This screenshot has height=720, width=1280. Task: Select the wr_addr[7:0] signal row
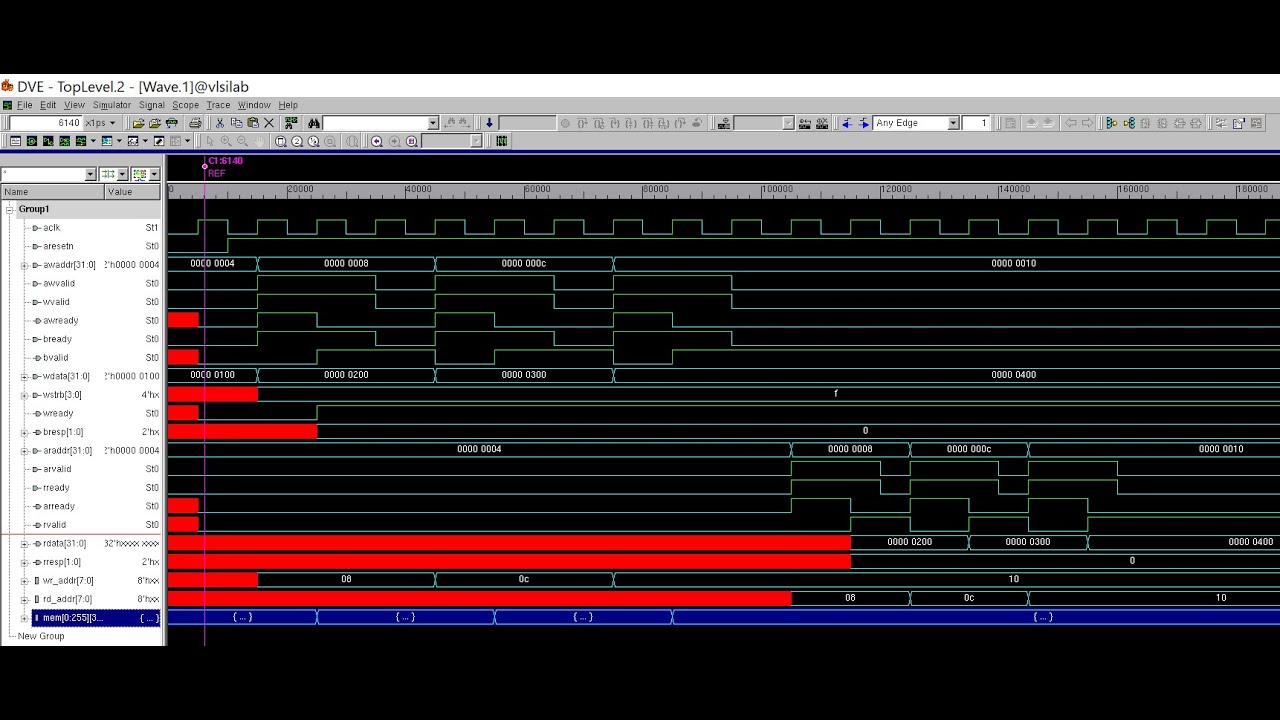81,580
